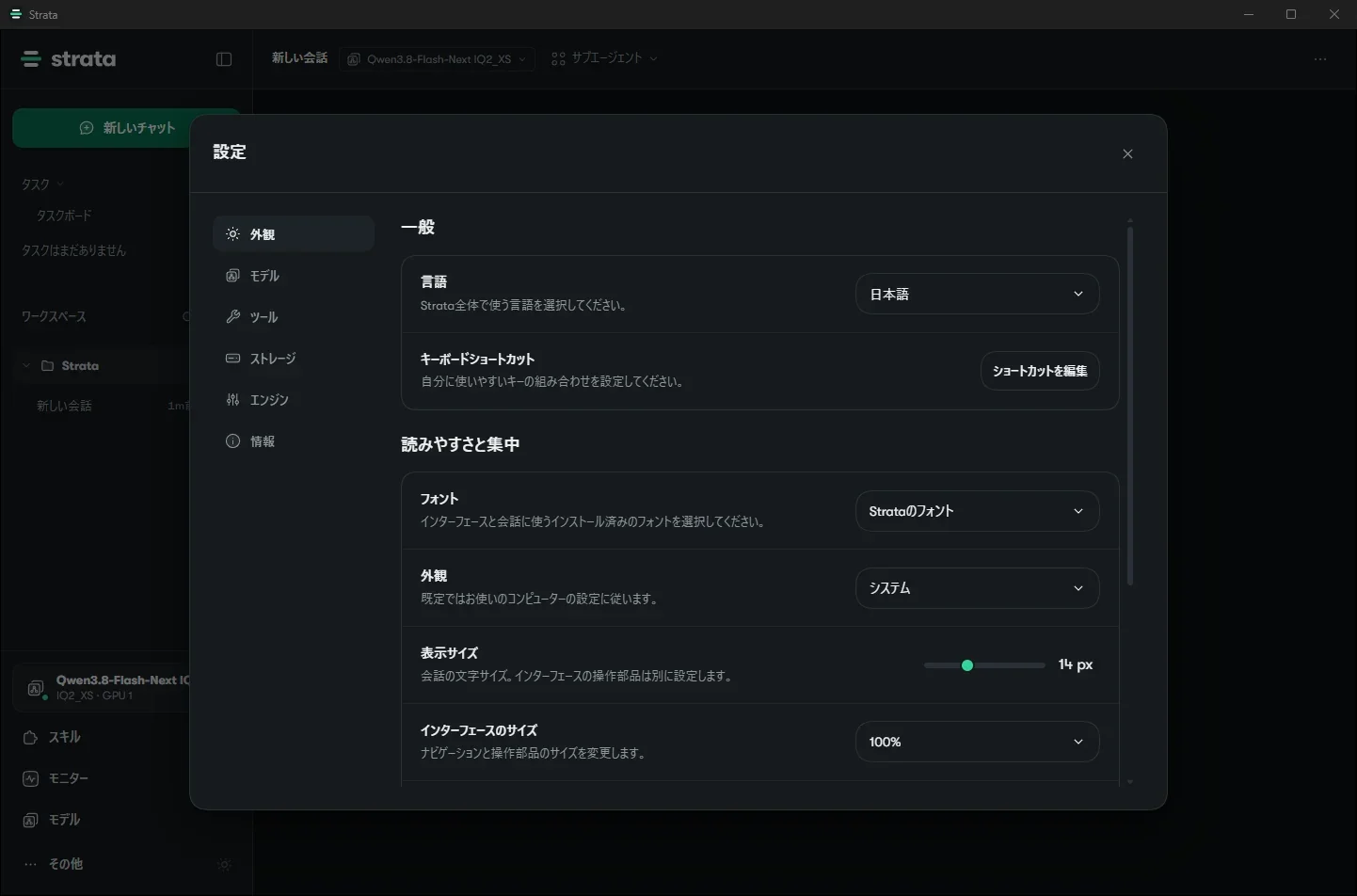Viewport: 1357px width, 896px height.
Task: Click the ワークスペース heading
Action: (x=54, y=317)
